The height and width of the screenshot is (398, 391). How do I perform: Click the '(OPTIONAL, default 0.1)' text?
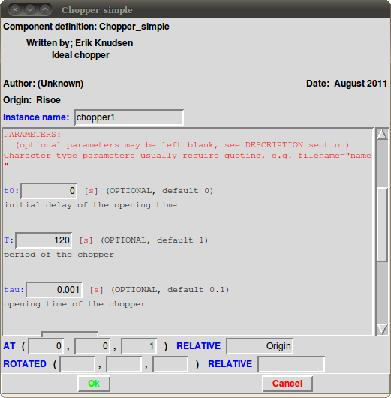tap(170, 290)
